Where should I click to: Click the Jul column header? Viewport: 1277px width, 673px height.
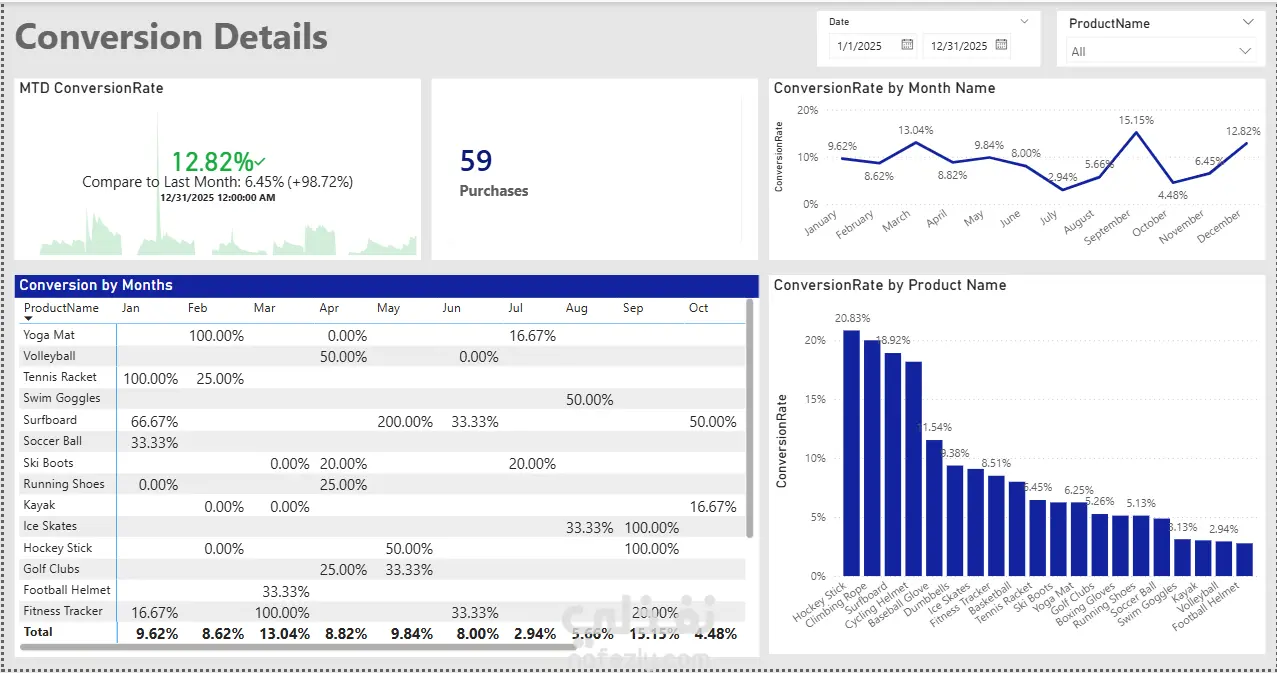click(x=515, y=308)
